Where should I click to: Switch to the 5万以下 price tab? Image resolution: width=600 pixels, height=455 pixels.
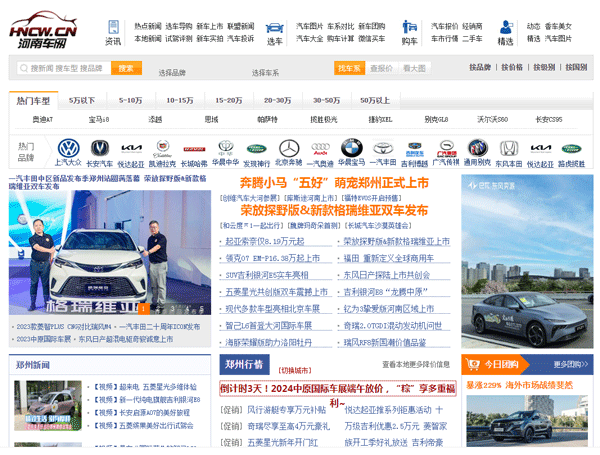[82, 101]
